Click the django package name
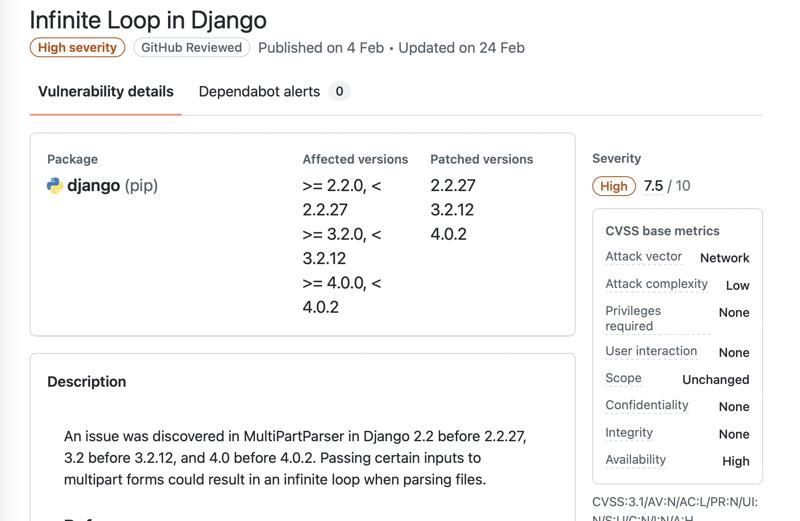 (x=94, y=186)
